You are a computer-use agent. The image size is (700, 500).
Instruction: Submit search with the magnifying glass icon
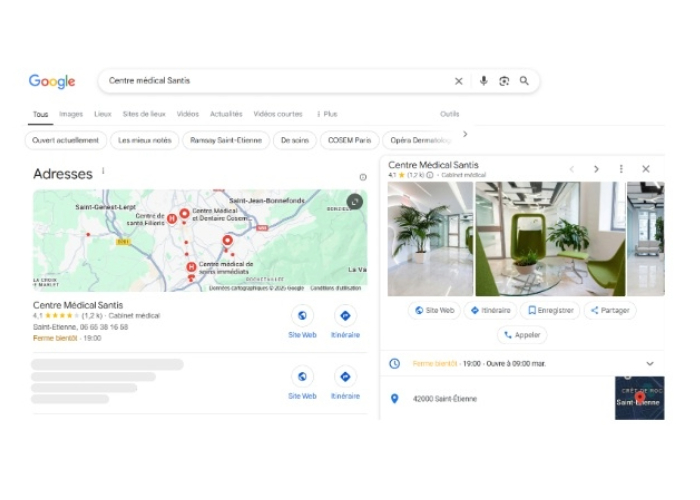click(524, 81)
